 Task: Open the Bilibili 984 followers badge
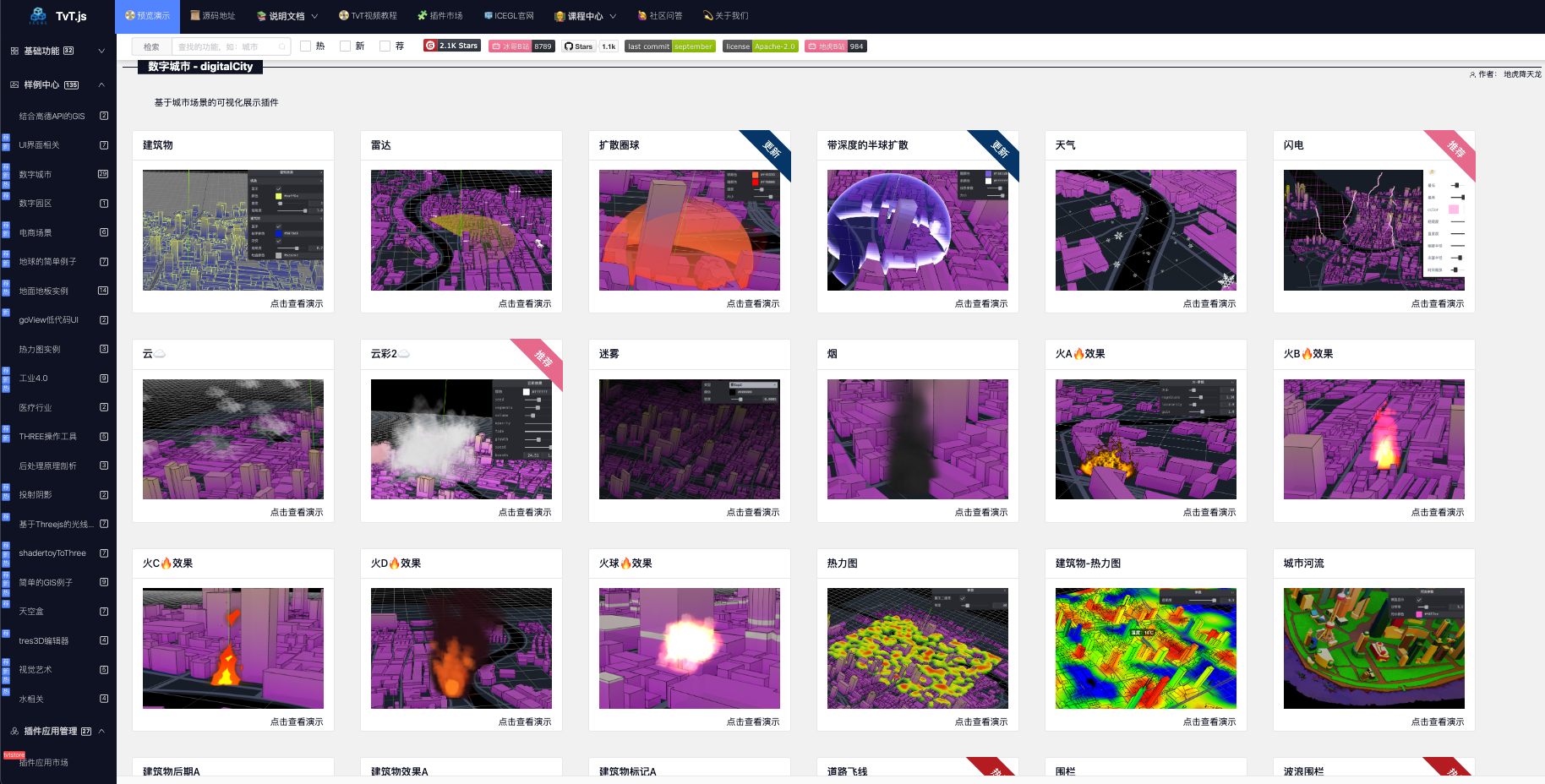(835, 46)
